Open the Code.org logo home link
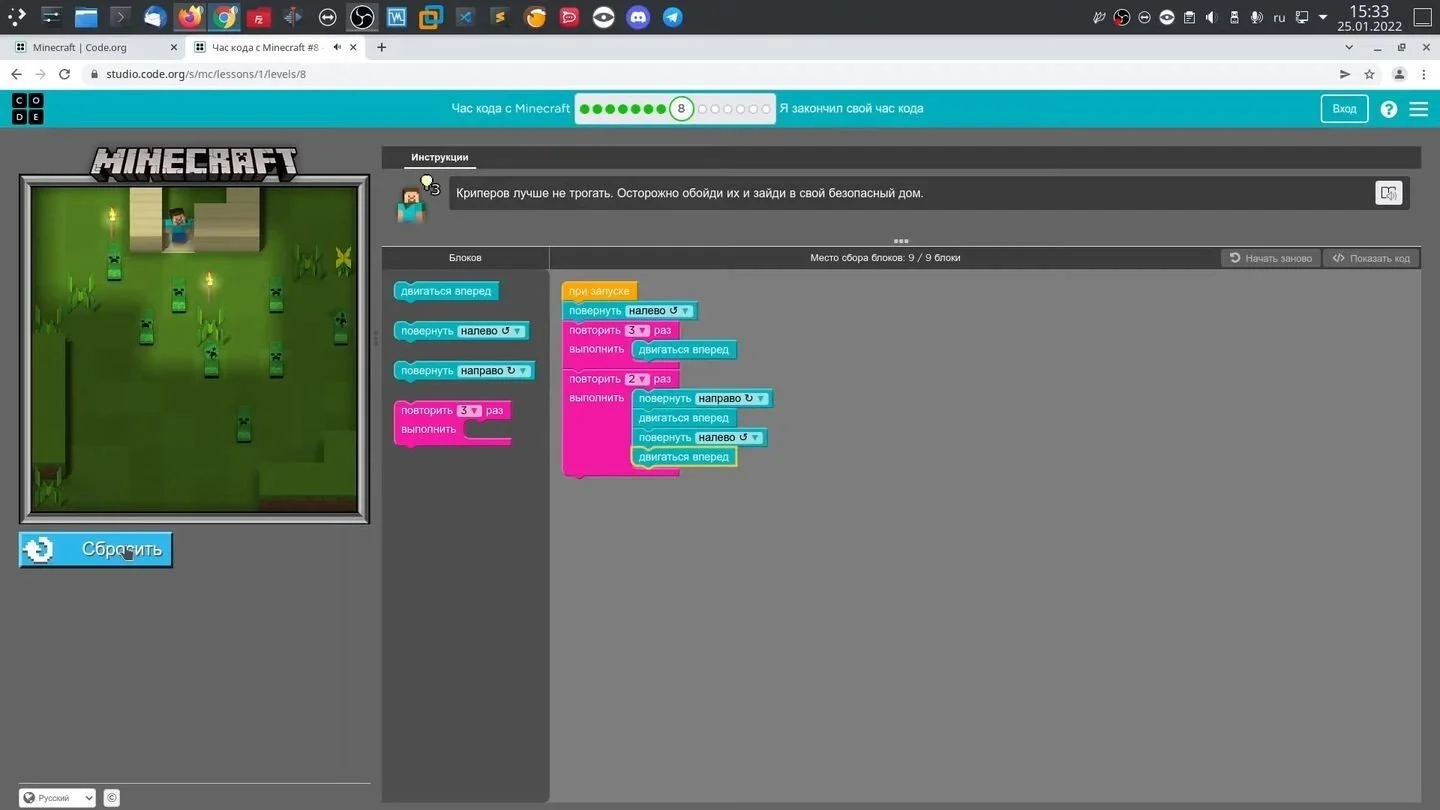Image resolution: width=1440 pixels, height=810 pixels. [x=28, y=108]
